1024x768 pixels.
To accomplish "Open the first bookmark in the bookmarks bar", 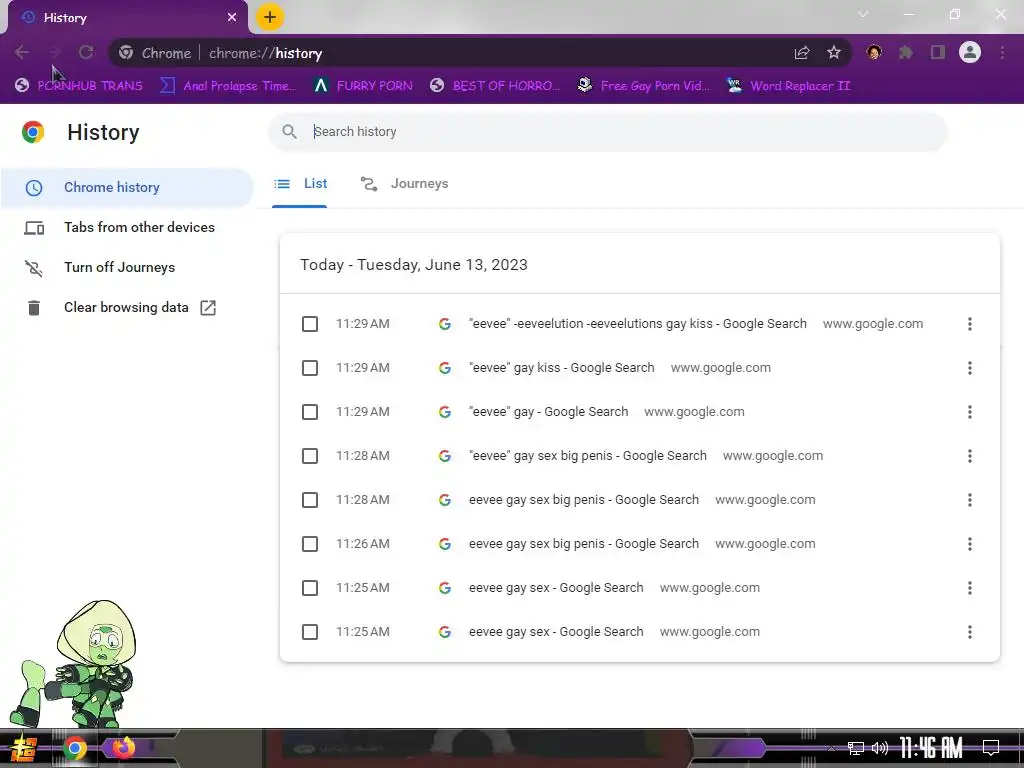I will [x=79, y=86].
